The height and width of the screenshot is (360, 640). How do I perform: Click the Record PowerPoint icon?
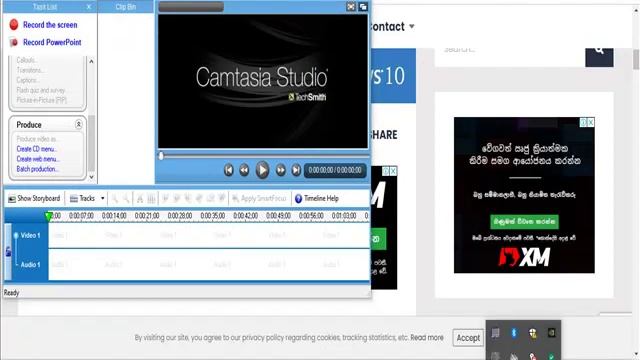pyautogui.click(x=14, y=42)
